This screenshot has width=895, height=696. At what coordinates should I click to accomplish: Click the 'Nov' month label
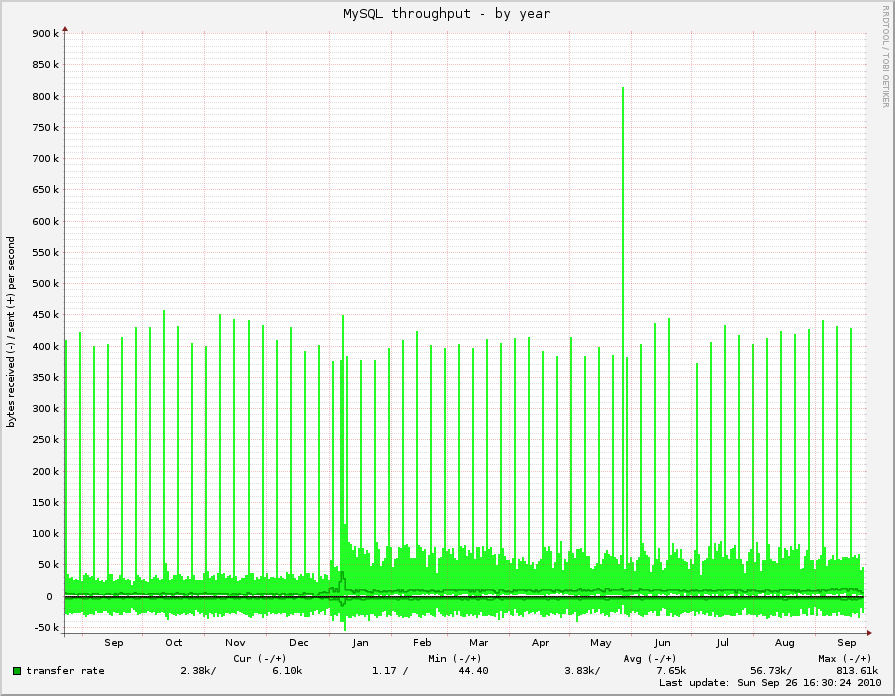pyautogui.click(x=235, y=643)
